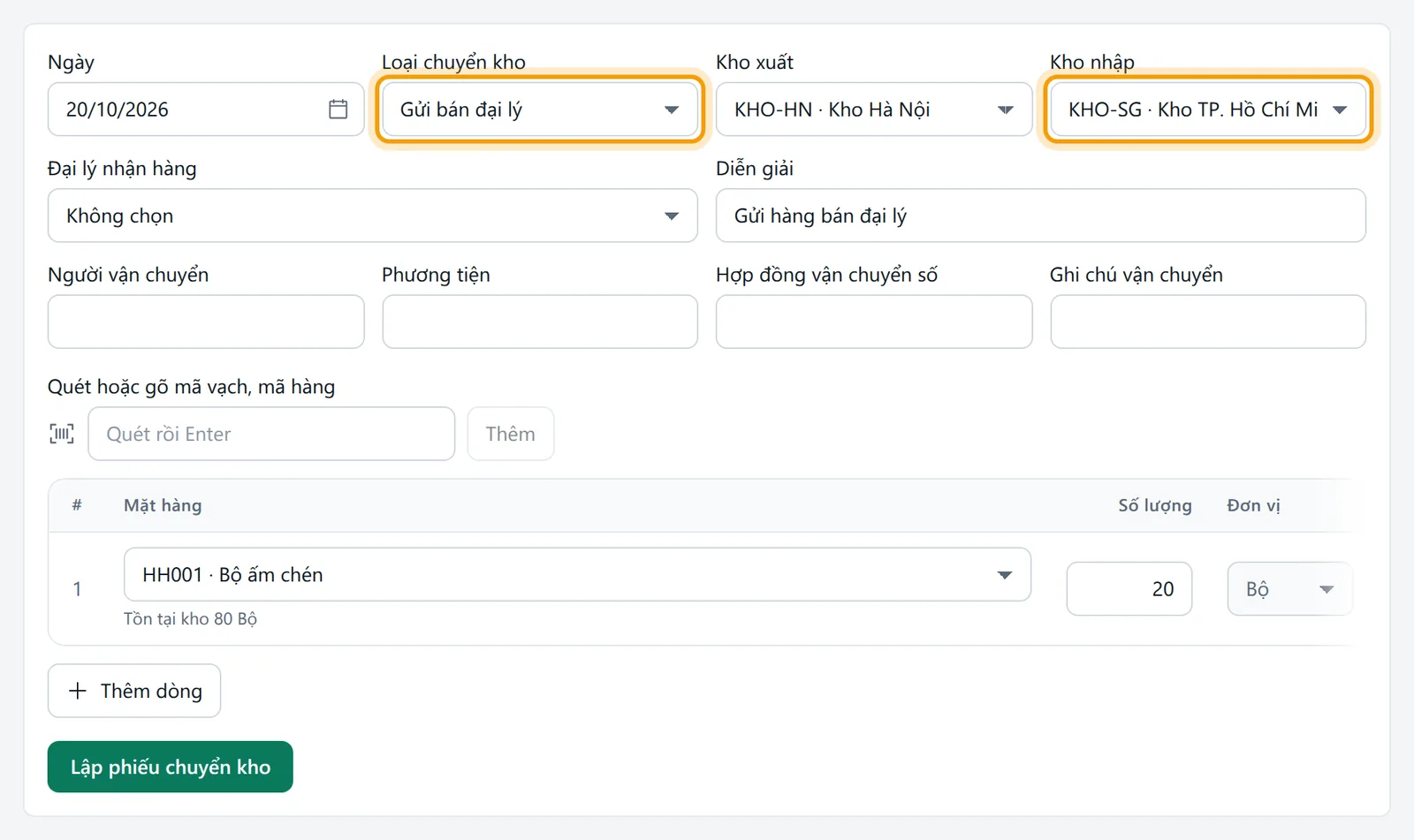Focus the Quét rồi Enter barcode input

(x=271, y=434)
